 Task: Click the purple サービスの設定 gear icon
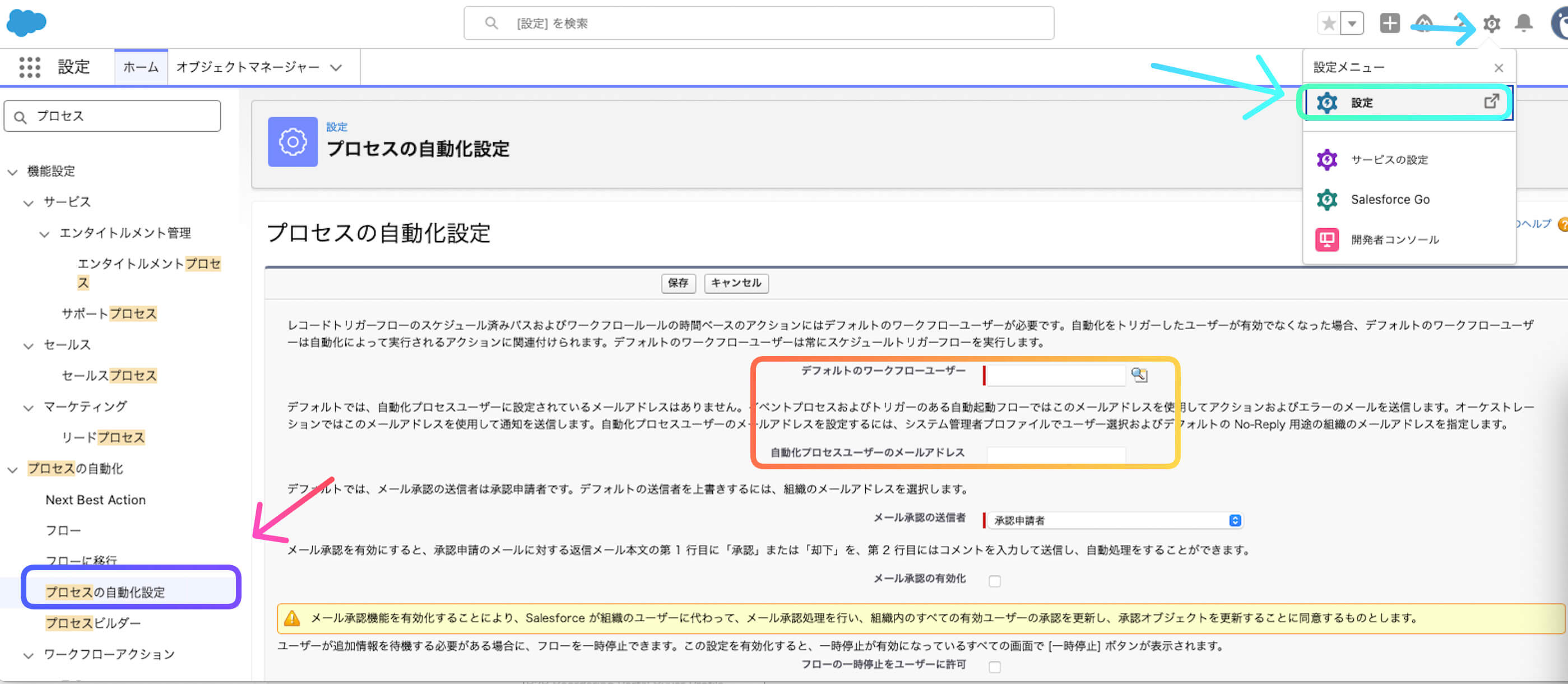(1327, 160)
